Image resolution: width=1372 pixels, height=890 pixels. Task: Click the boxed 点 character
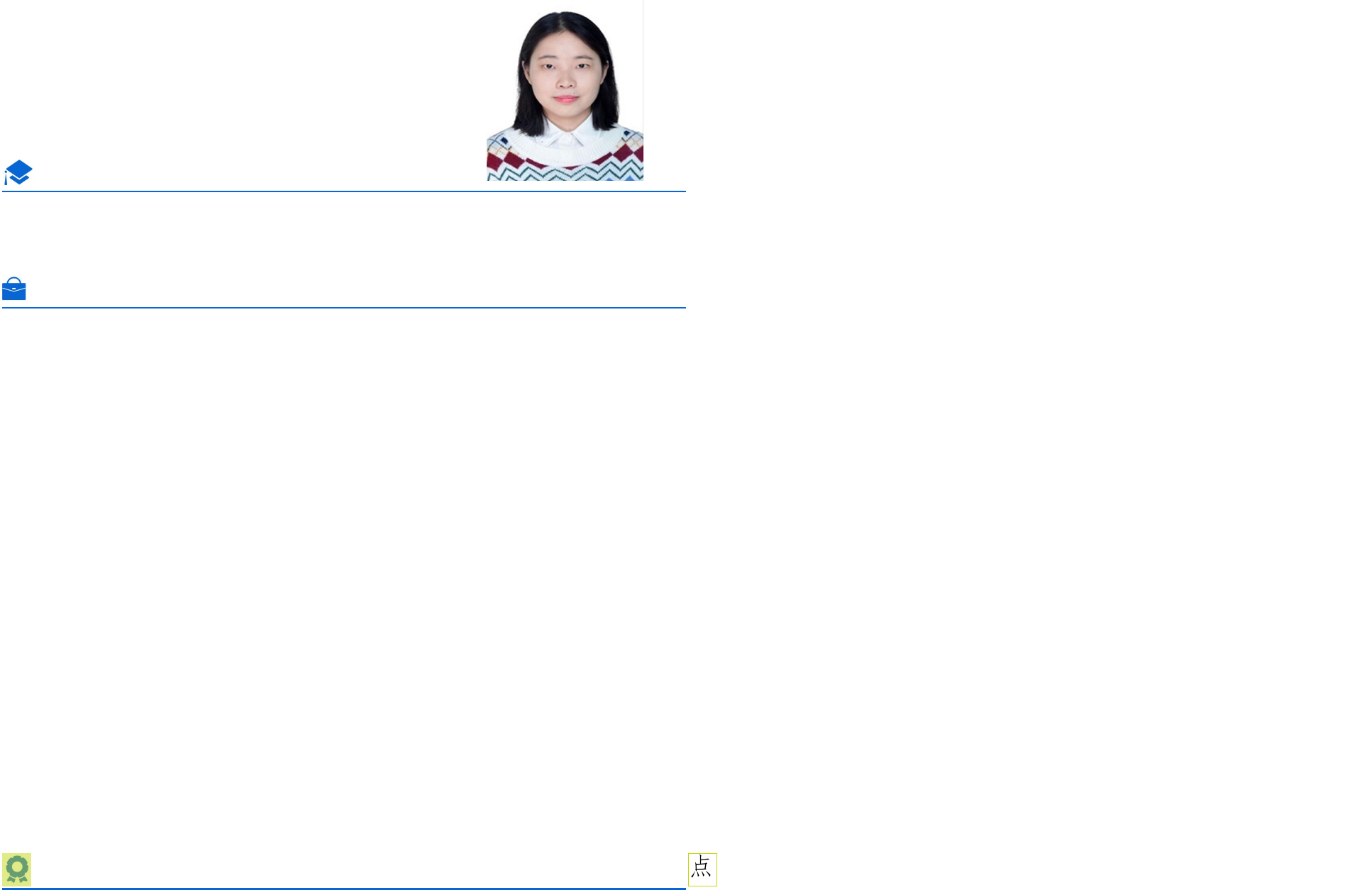pyautogui.click(x=702, y=869)
